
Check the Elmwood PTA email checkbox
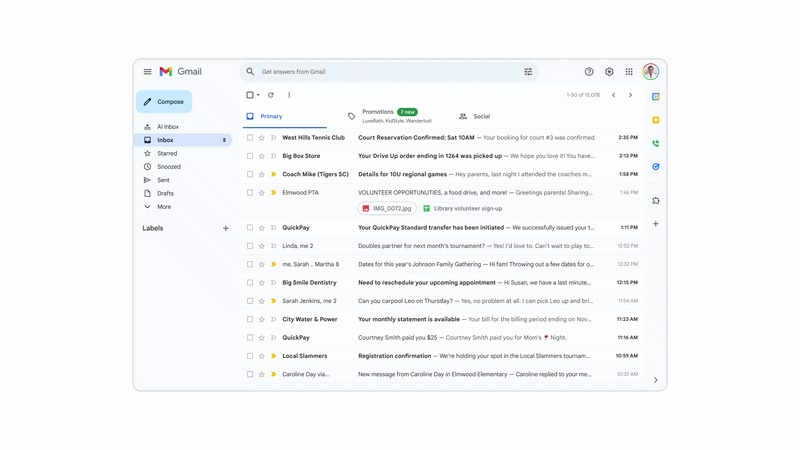[x=249, y=193]
